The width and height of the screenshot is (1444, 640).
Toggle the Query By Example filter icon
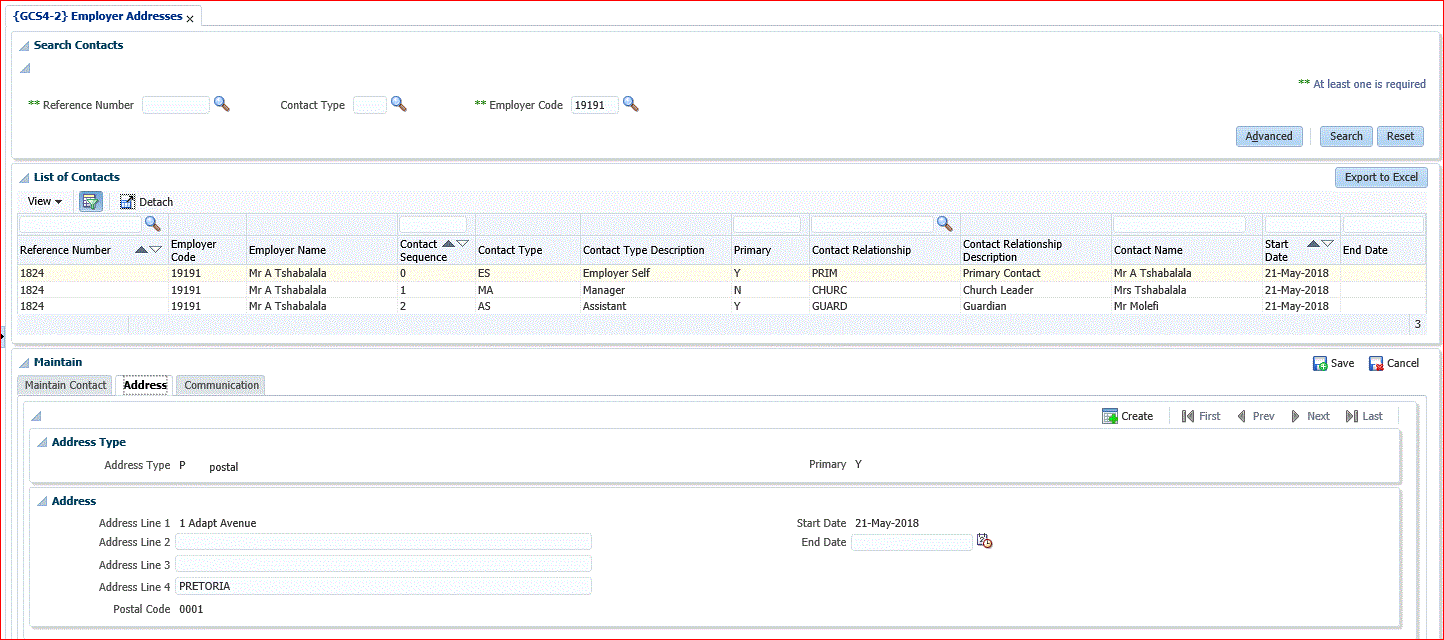pos(91,201)
